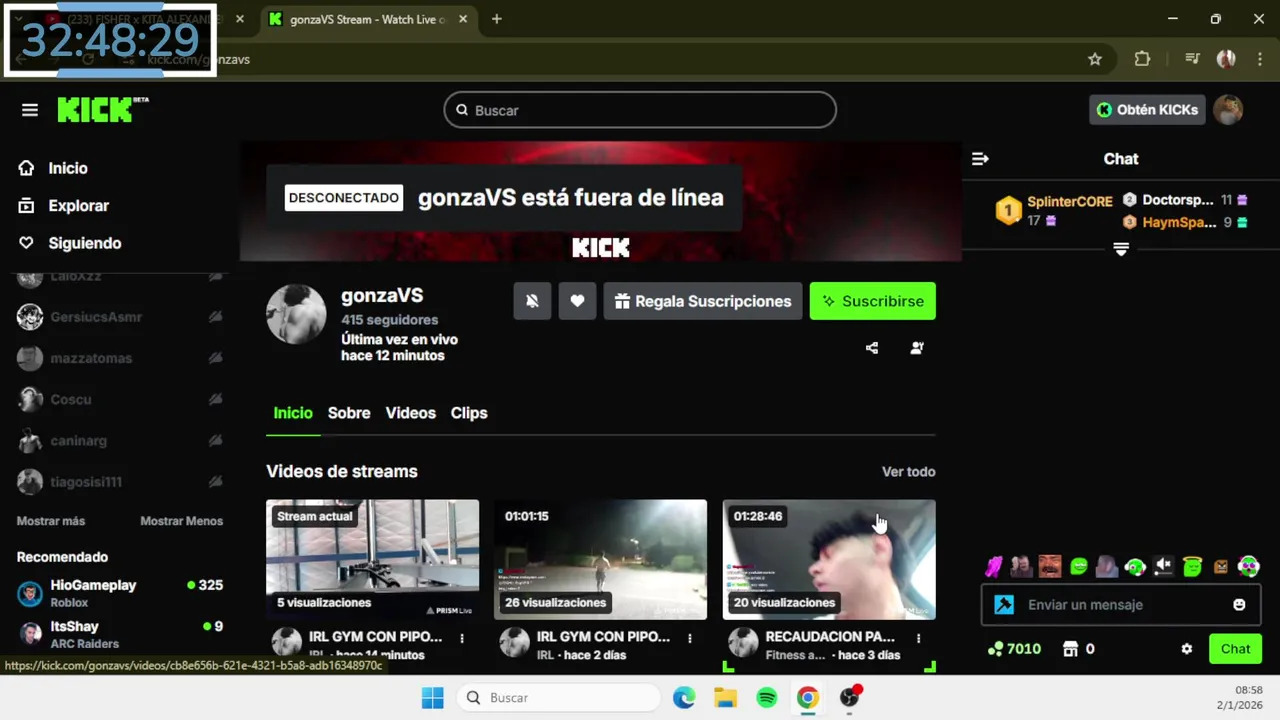Open the 01:01:15 video thumbnail
Screen dimensions: 1280x720
pyautogui.click(x=600, y=560)
